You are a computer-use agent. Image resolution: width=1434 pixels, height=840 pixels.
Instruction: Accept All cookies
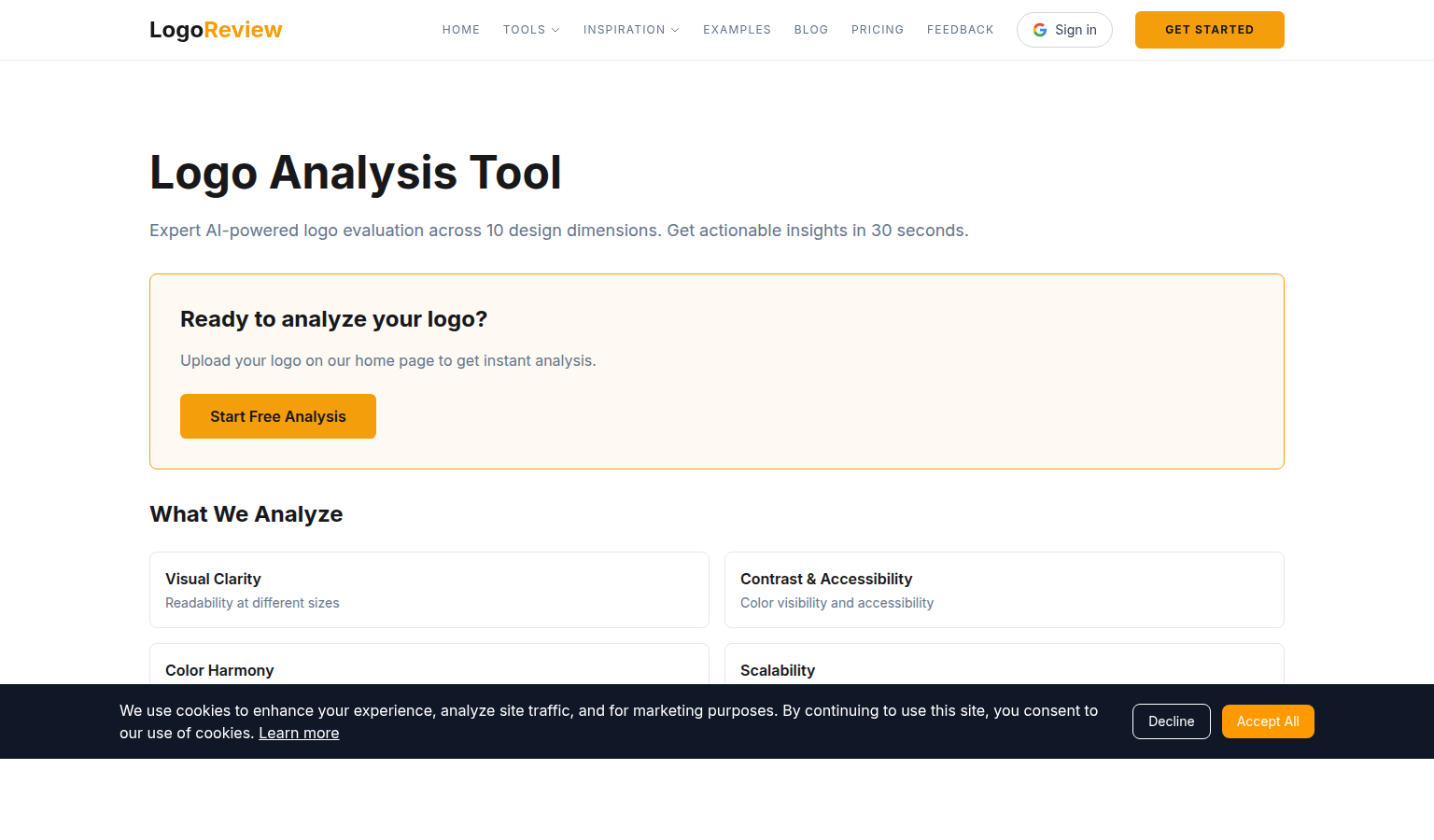(x=1268, y=721)
